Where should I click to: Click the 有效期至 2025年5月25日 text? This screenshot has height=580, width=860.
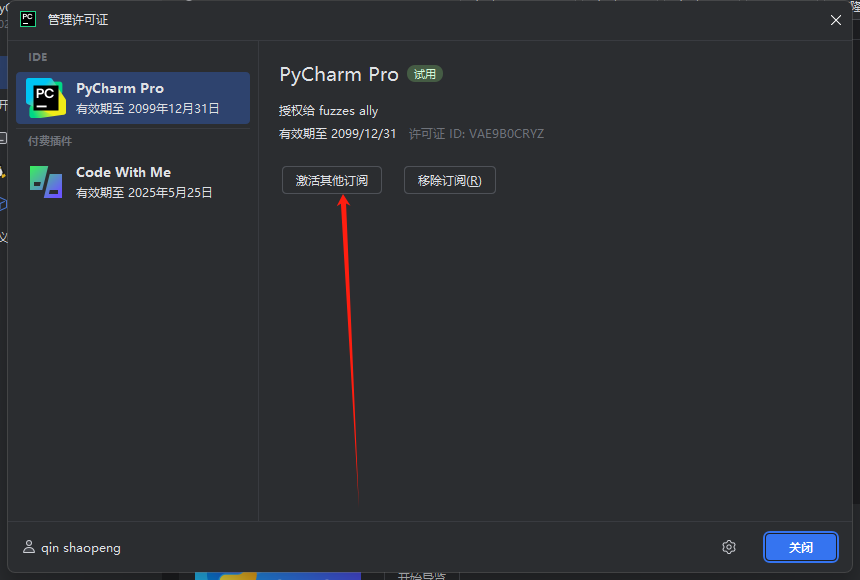click(x=144, y=193)
